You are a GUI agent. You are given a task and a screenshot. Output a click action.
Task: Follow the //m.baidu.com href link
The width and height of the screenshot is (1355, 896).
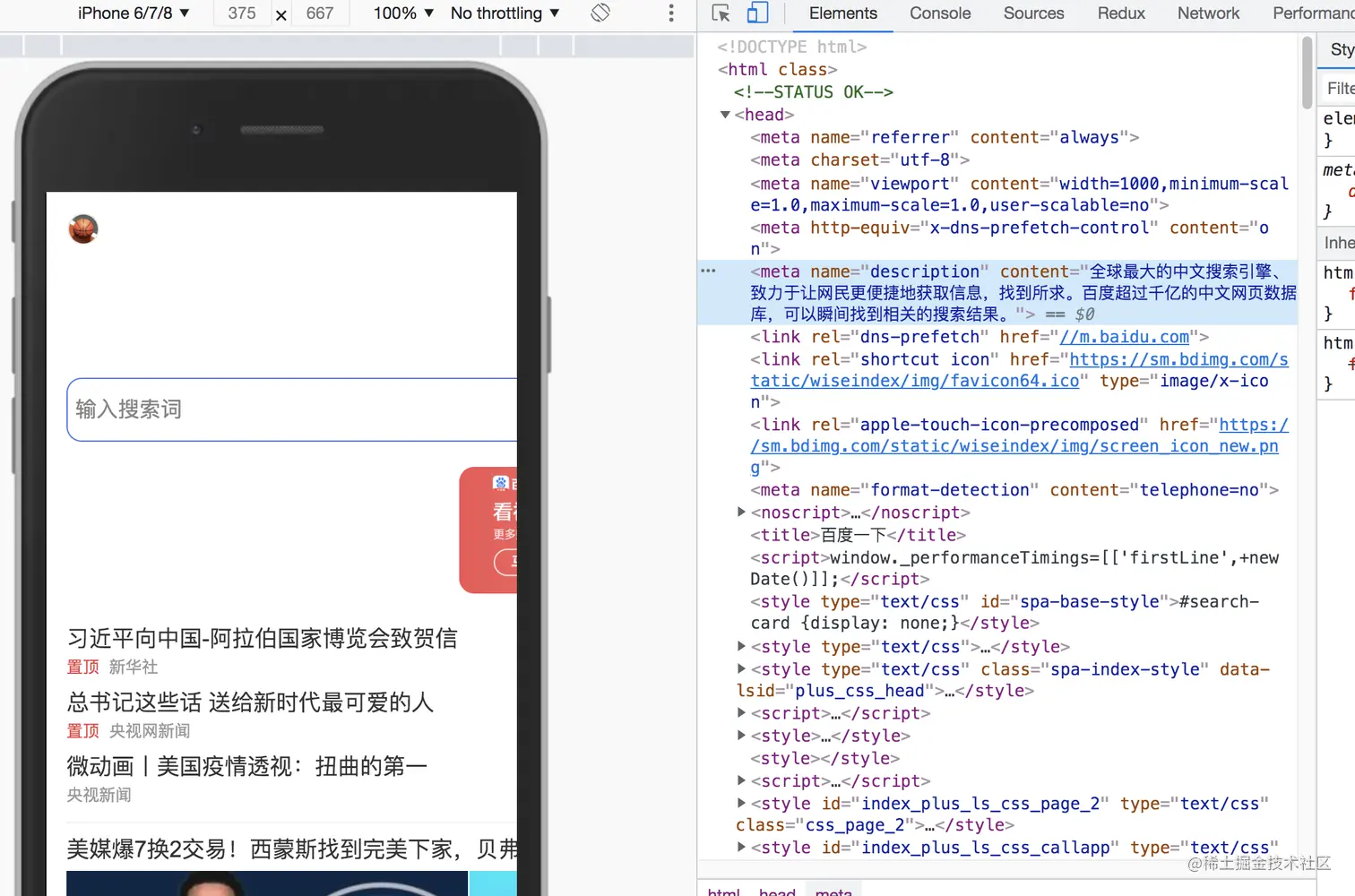(x=1125, y=337)
